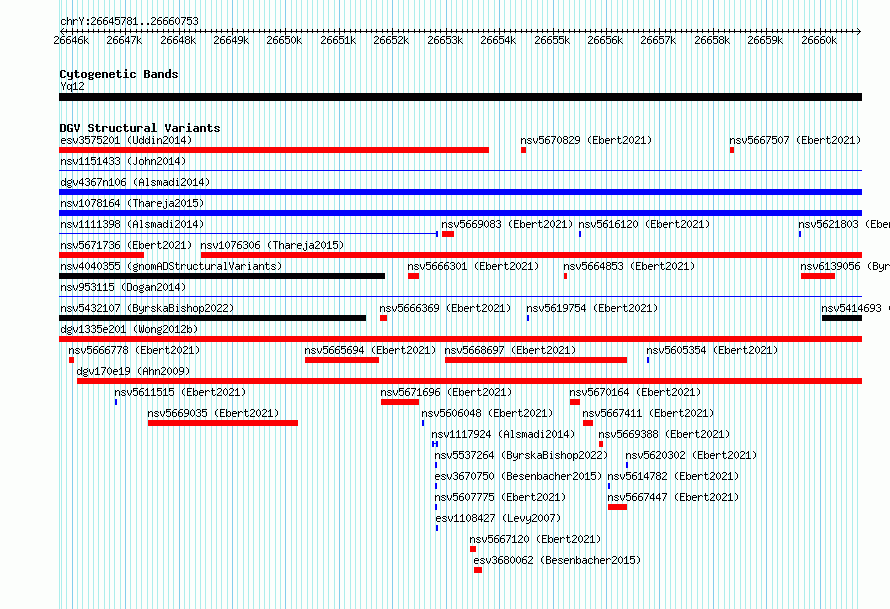Select the nsv5614782 (Ebert2021) variant label
890x609 pixels.
pos(673,476)
